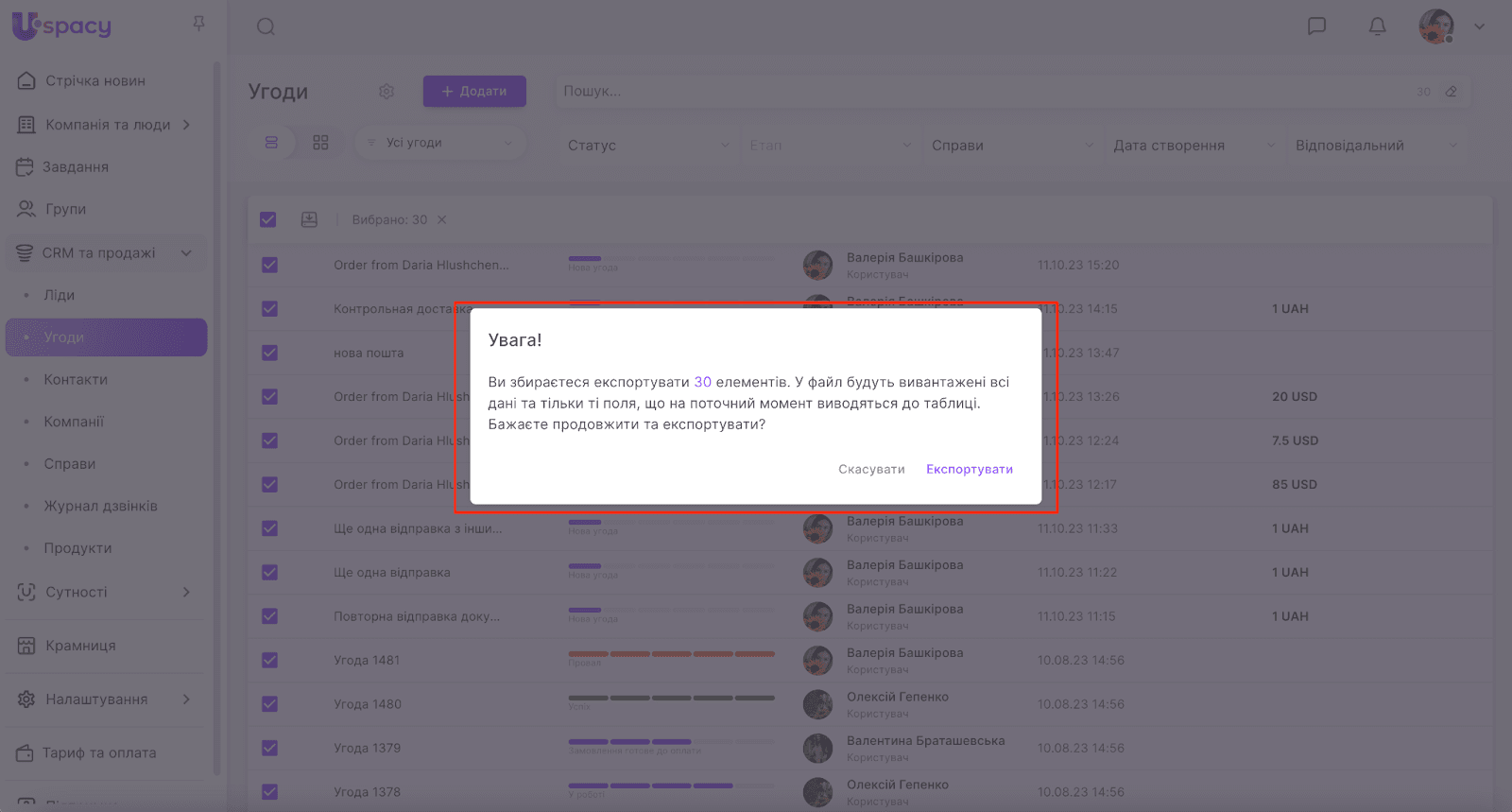Open the notifications bell
Viewport: 1512px width, 812px height.
coord(1378,26)
